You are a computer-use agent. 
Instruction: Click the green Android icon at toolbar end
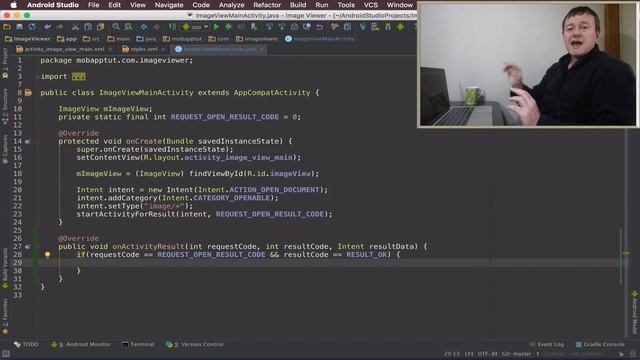point(400,27)
